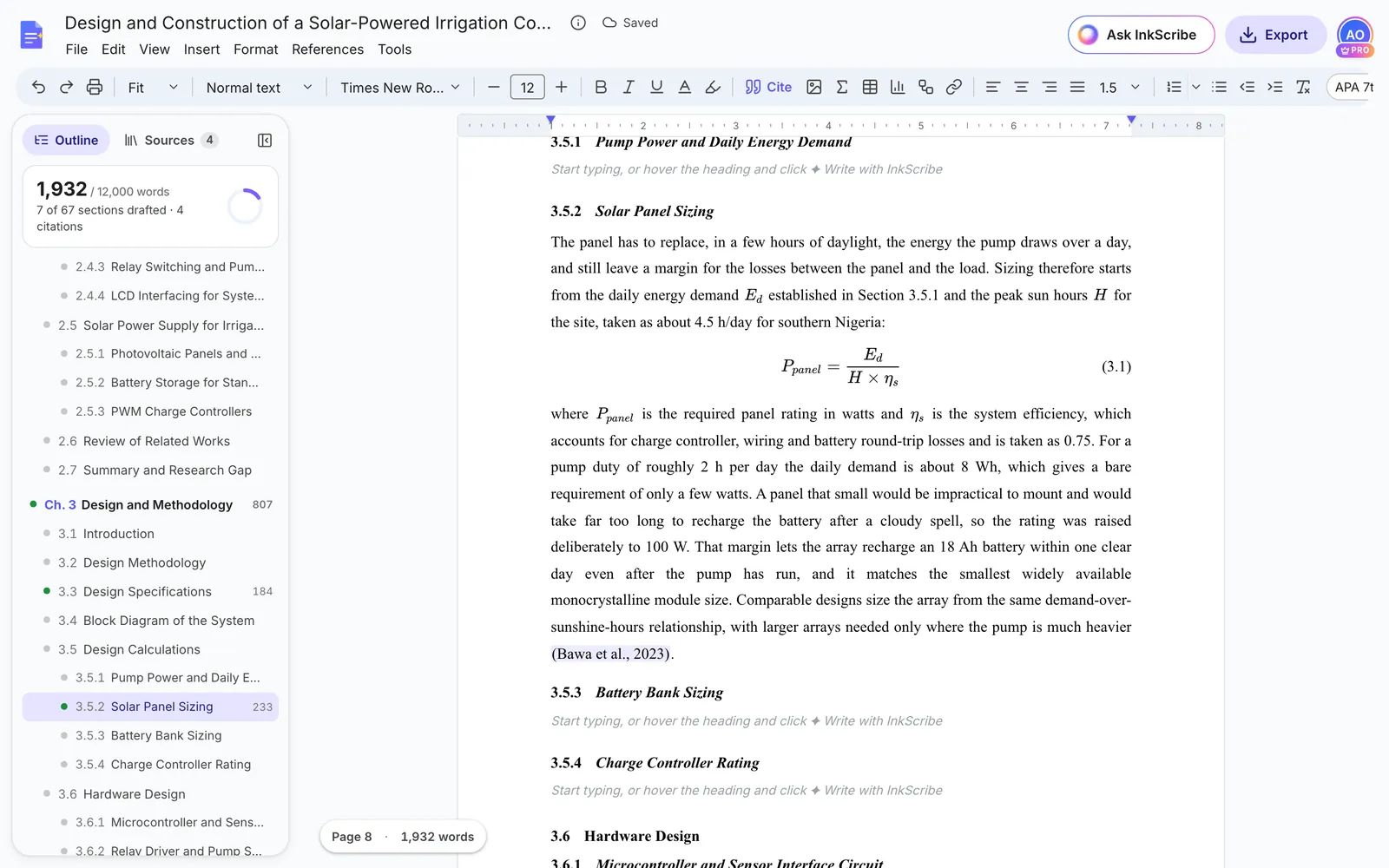This screenshot has height=868, width=1389.
Task: Insert a table
Action: click(870, 87)
